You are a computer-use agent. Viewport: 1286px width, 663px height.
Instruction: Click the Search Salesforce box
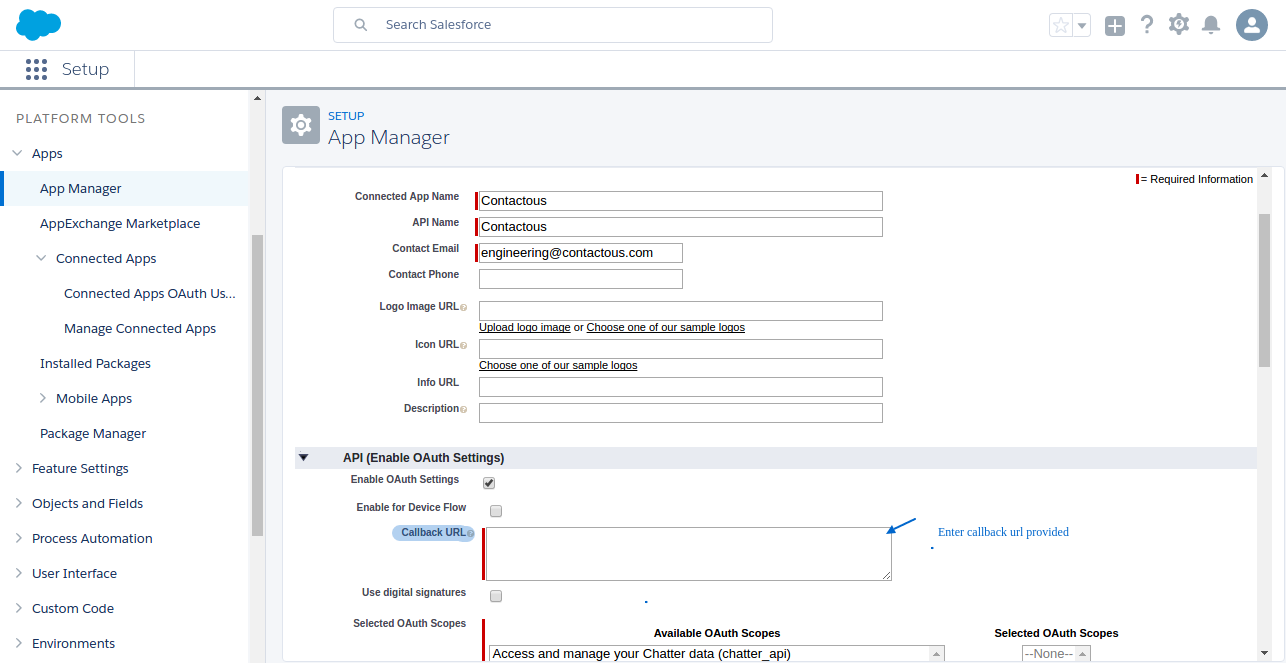click(553, 25)
